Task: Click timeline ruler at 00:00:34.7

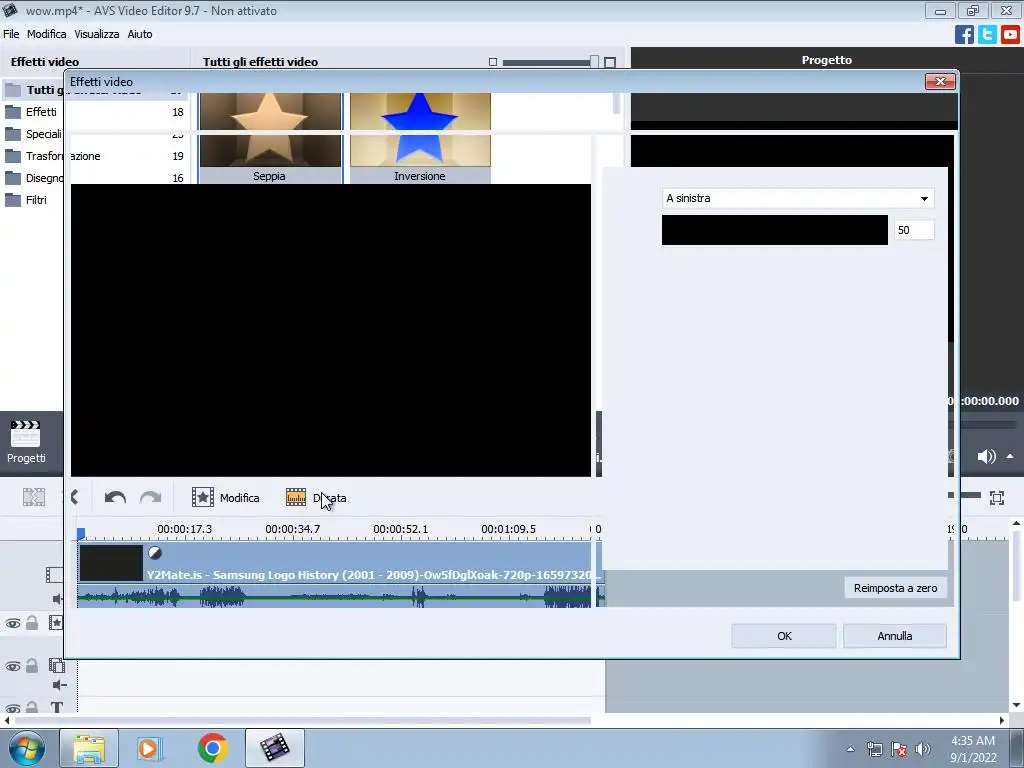Action: coord(293,529)
